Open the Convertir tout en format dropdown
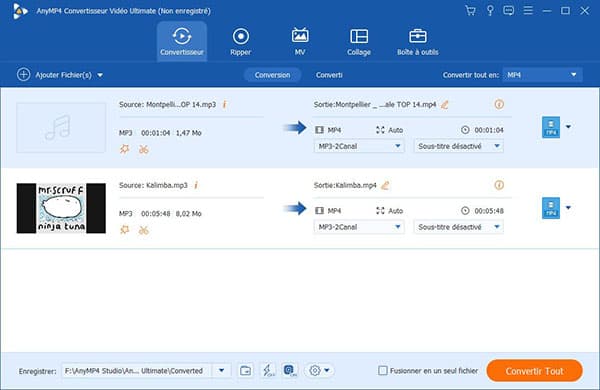This screenshot has height=390, width=600. point(543,75)
